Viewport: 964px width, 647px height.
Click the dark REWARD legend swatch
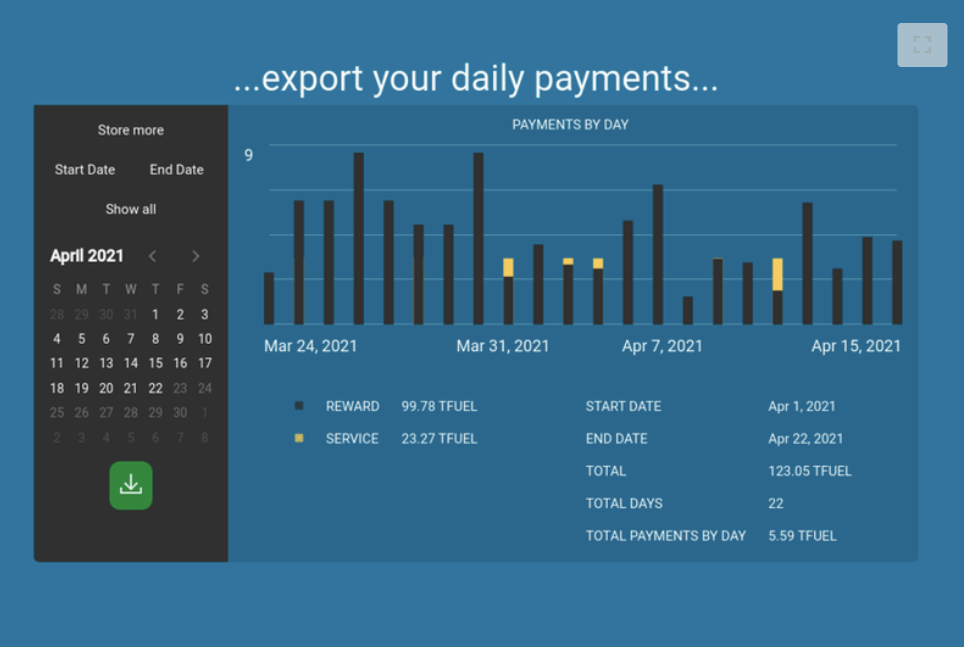(x=299, y=405)
